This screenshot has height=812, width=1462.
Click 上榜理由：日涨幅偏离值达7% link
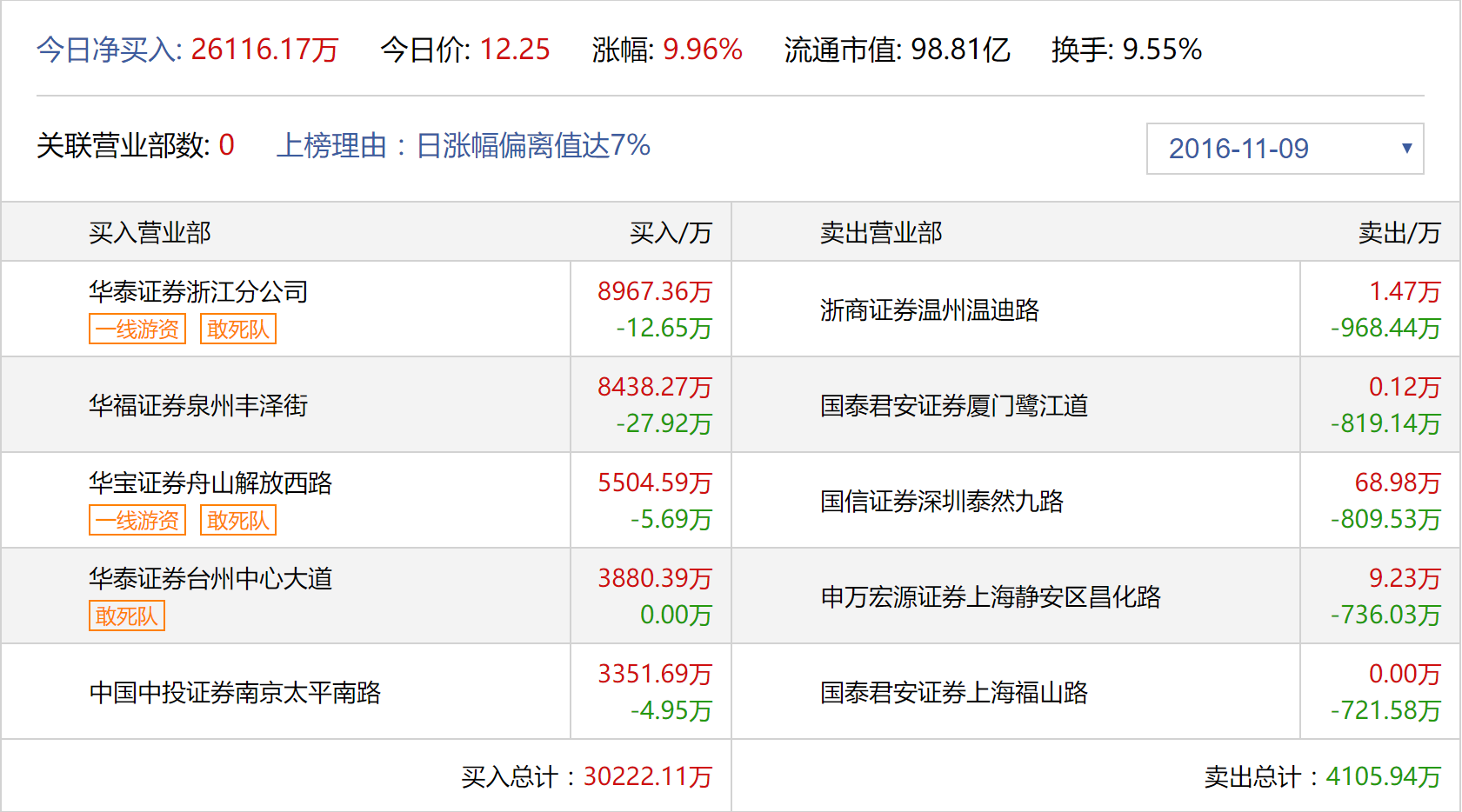[464, 145]
